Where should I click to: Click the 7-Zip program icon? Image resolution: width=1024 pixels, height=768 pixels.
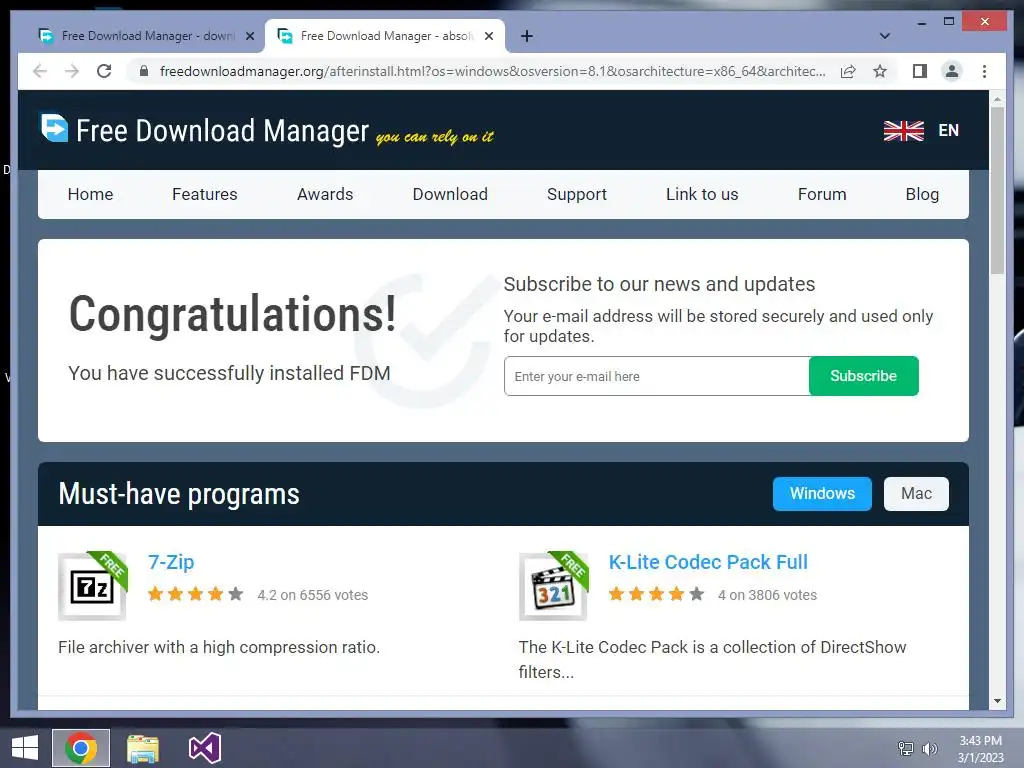(93, 586)
